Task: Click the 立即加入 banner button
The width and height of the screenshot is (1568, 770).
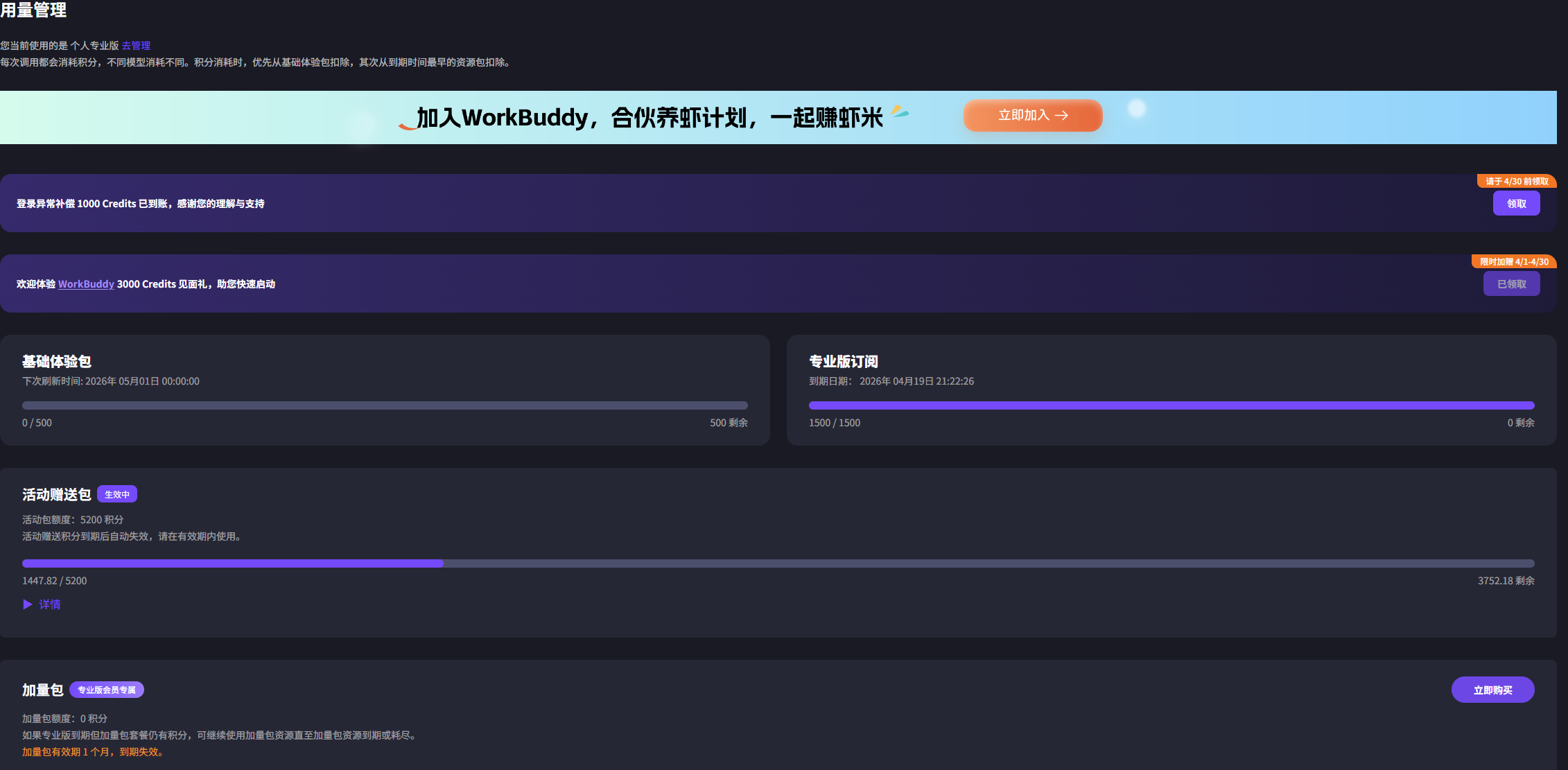Action: (x=1033, y=115)
